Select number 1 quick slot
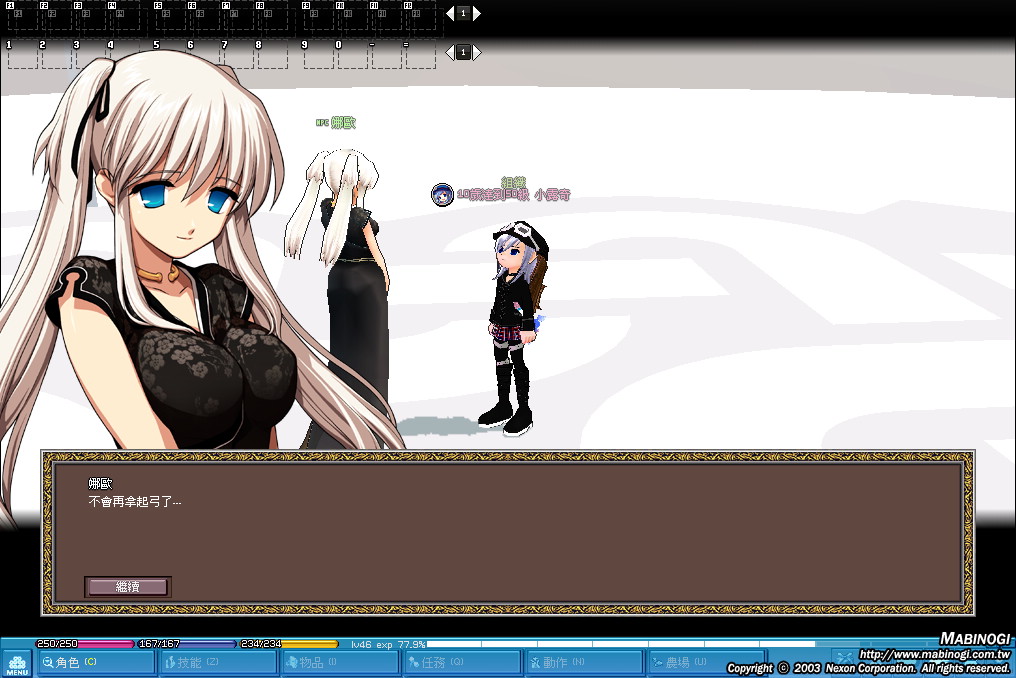 click(x=23, y=55)
